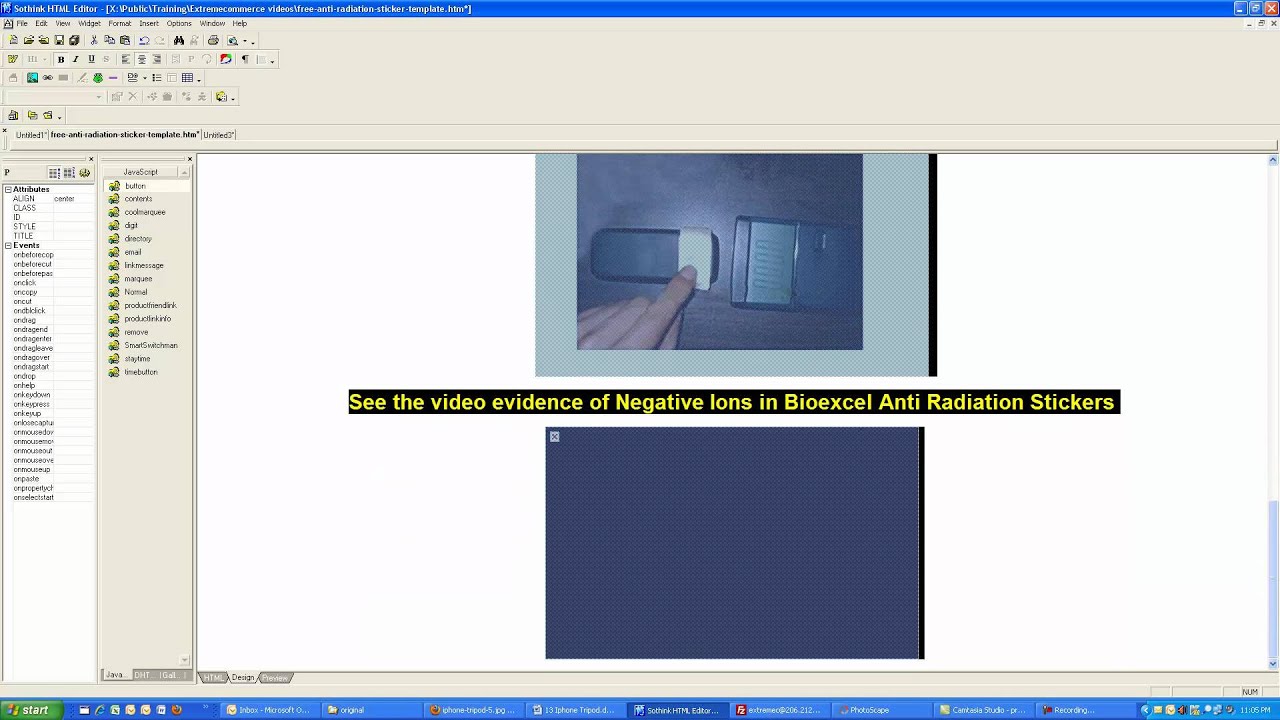
Task: Click the ALIGN attribute value field
Action: (73, 199)
